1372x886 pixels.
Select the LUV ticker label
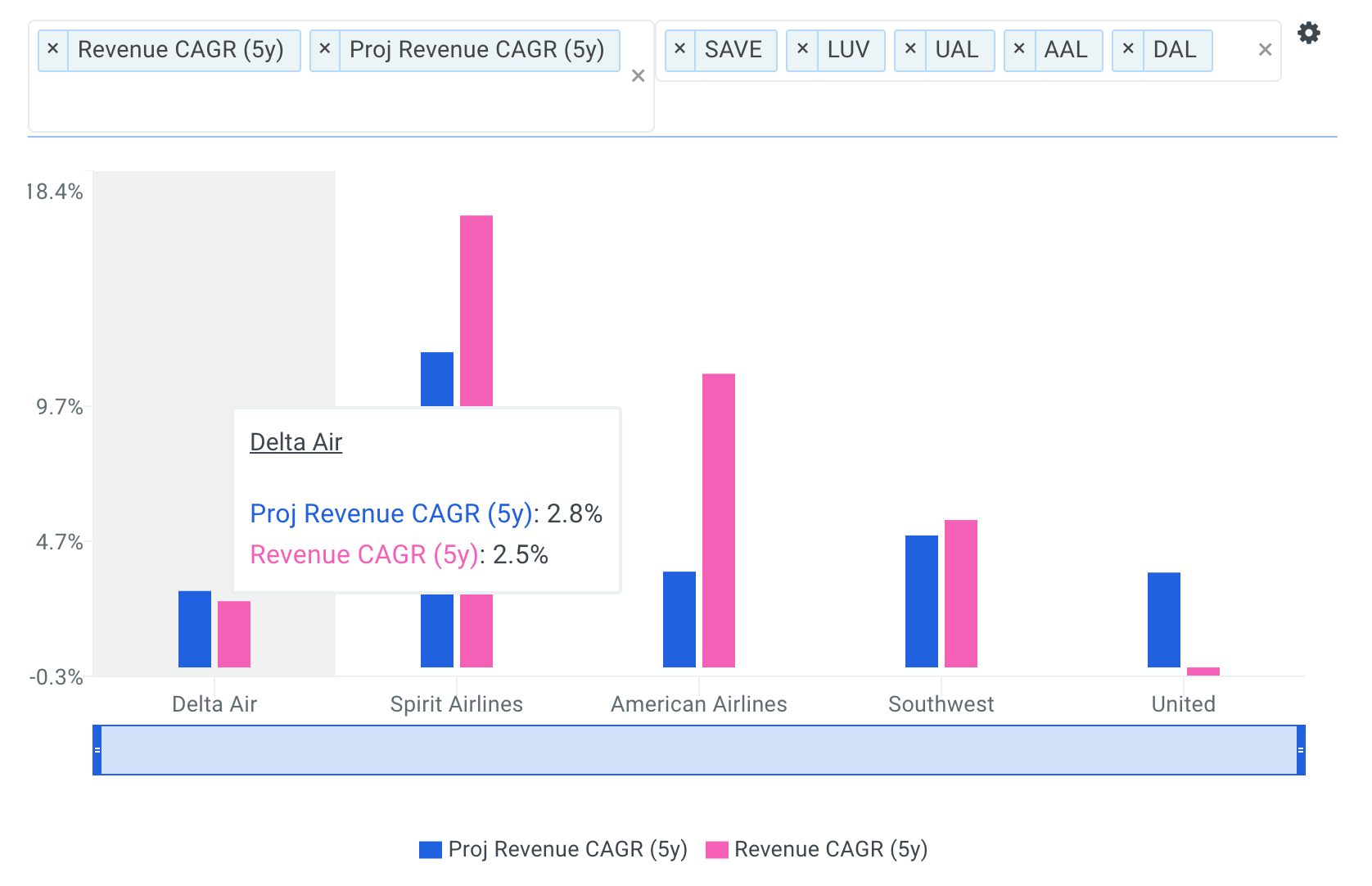coord(848,50)
